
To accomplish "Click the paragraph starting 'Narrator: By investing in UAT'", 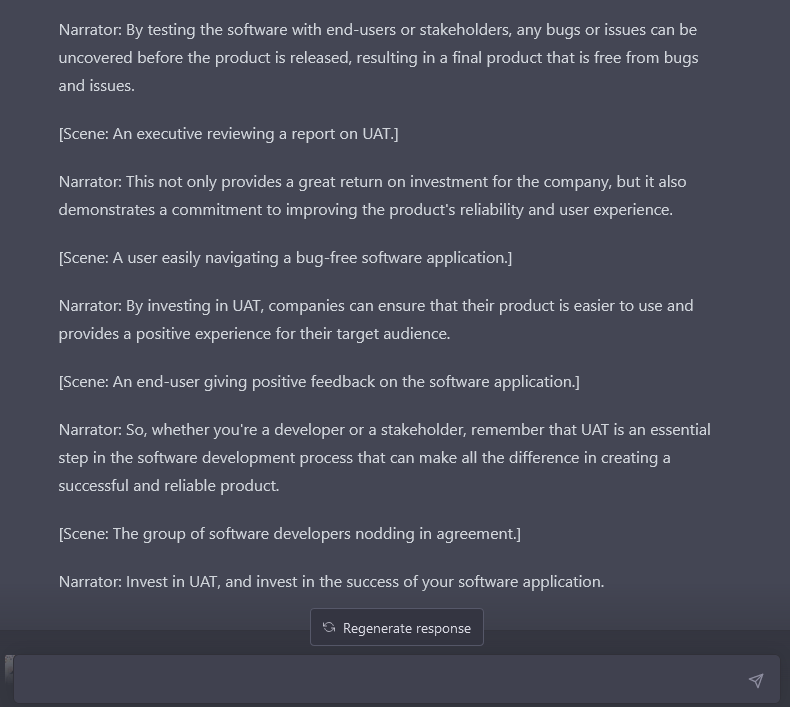I will click(376, 319).
